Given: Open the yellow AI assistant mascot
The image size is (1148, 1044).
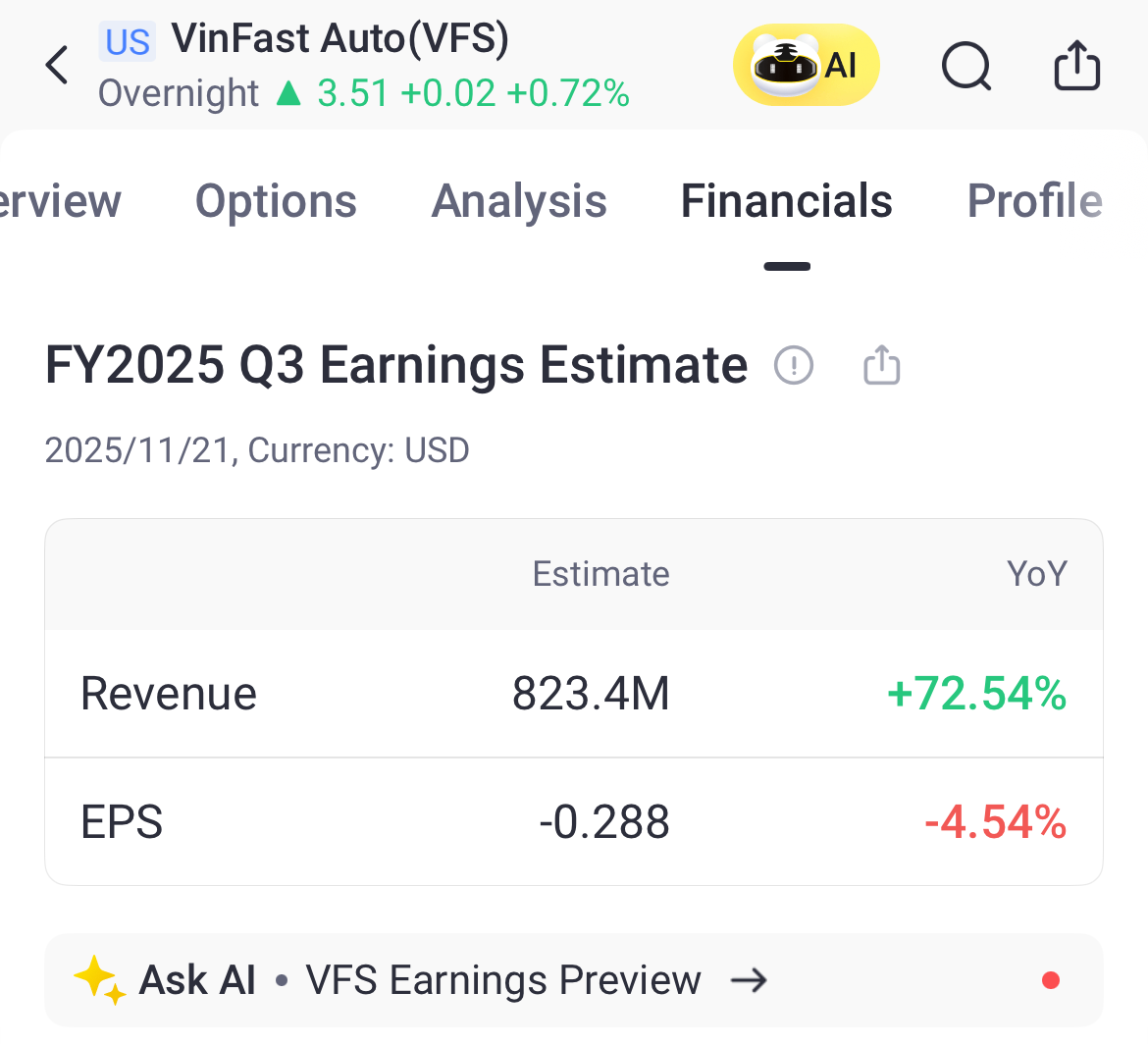Looking at the screenshot, I should tap(806, 66).
